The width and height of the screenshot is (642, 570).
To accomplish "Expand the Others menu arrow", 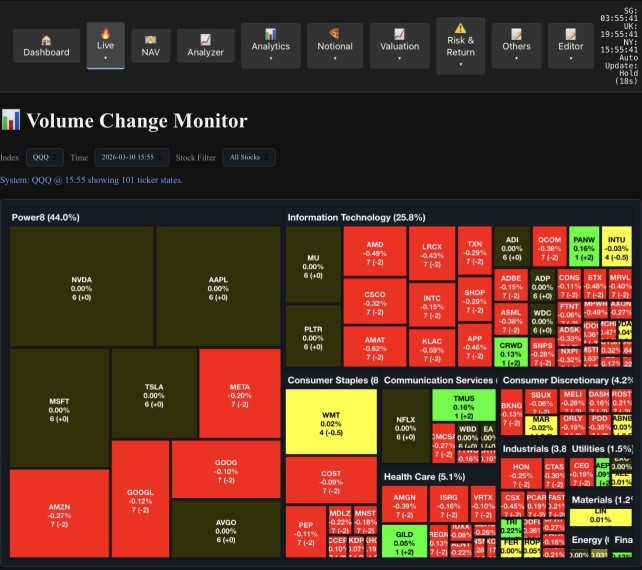I will click(x=516, y=58).
